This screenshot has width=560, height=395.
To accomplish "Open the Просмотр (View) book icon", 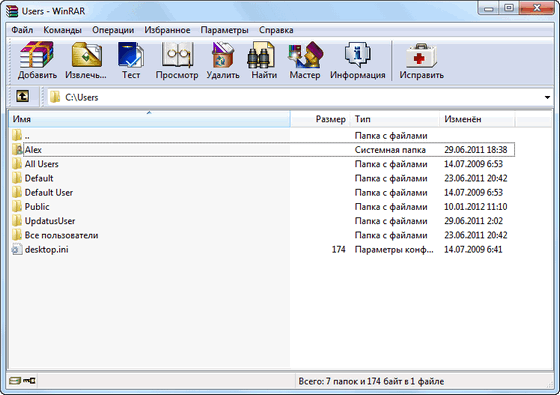I will [x=177, y=55].
